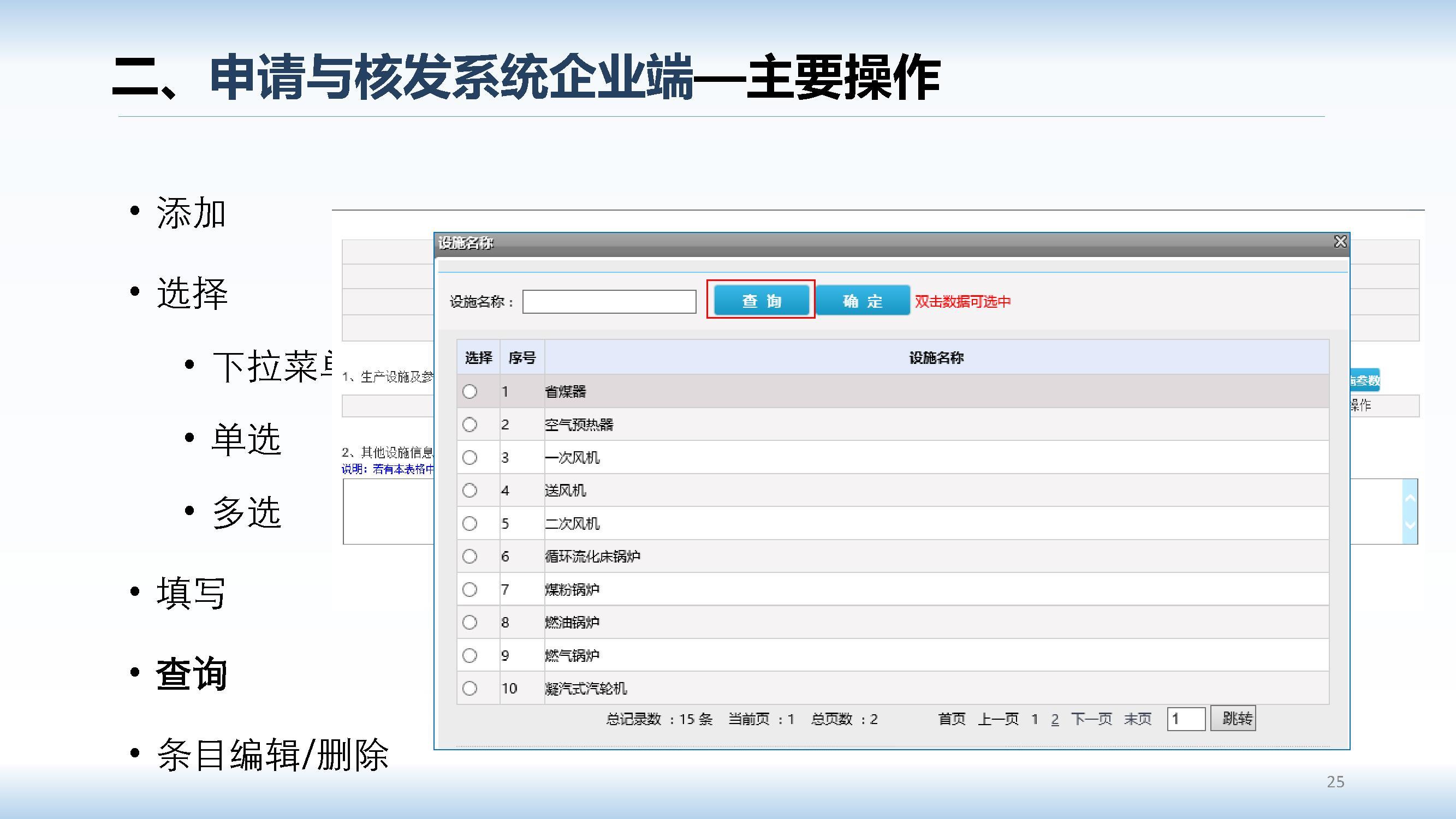Jump to the 末页 last page
The image size is (1456, 819).
click(x=1137, y=719)
